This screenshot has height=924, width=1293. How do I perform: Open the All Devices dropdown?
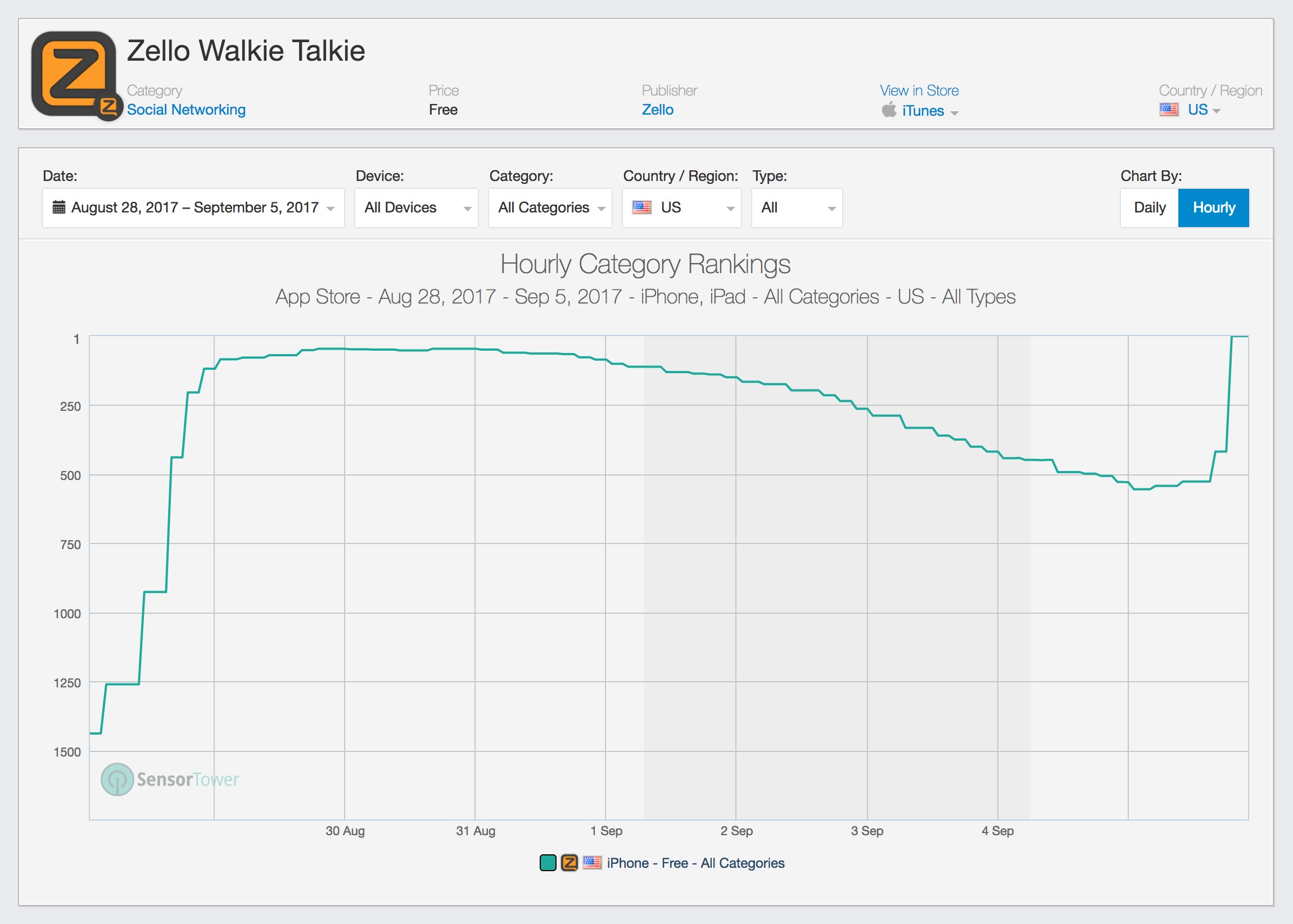point(417,207)
